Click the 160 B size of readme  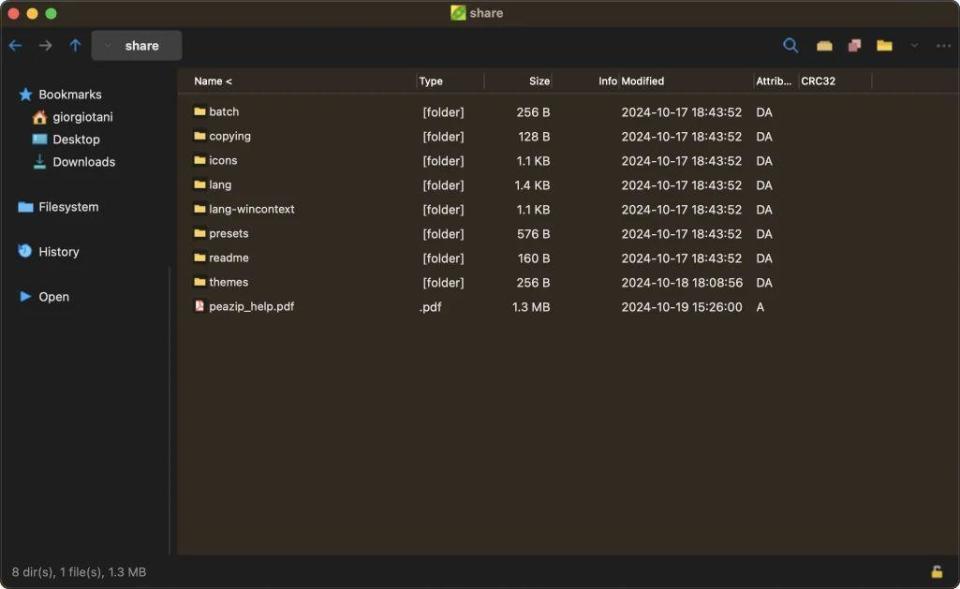coord(534,258)
